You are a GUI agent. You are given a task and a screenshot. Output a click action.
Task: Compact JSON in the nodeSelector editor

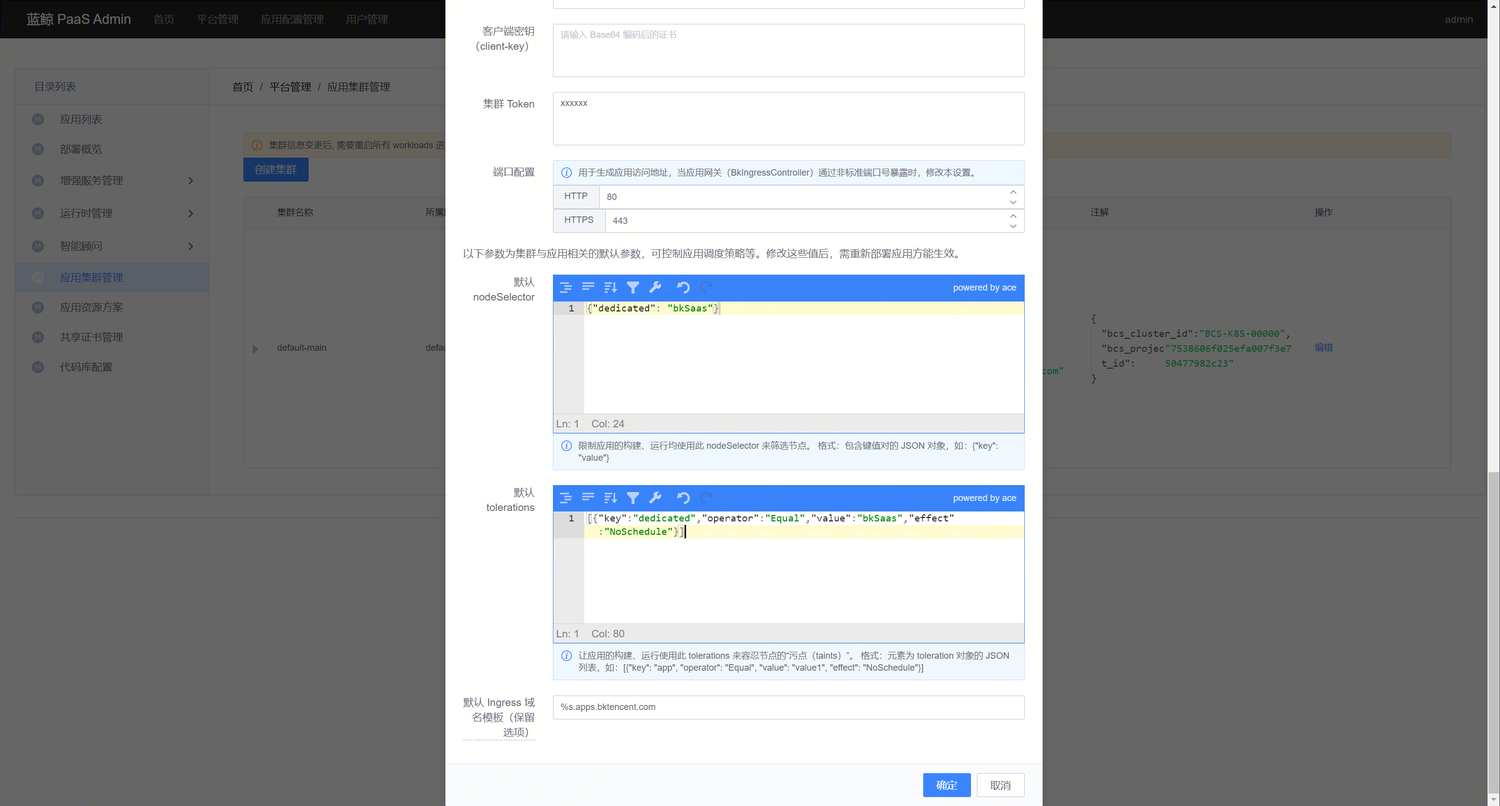tap(588, 288)
